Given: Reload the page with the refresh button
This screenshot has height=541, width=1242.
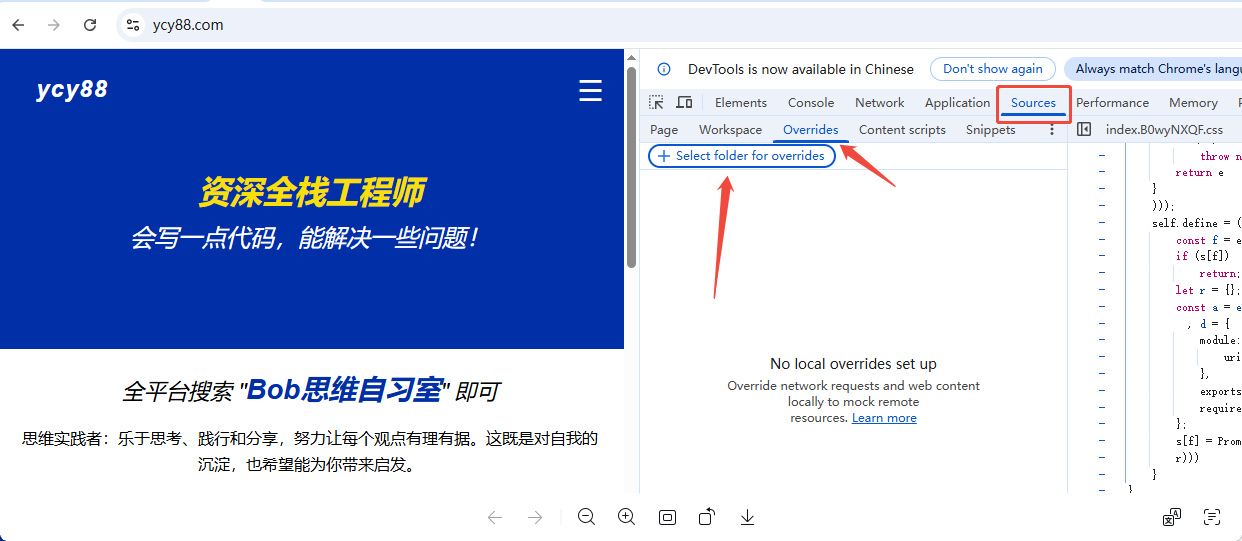Looking at the screenshot, I should pos(90,25).
